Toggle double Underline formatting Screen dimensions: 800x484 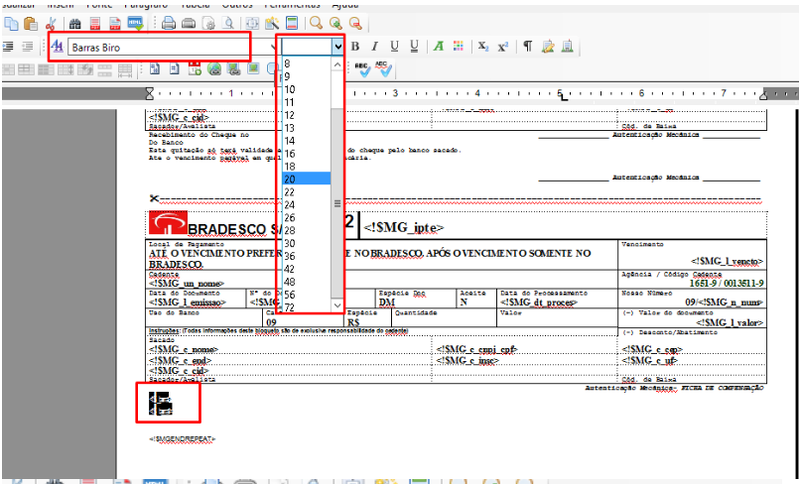(414, 46)
